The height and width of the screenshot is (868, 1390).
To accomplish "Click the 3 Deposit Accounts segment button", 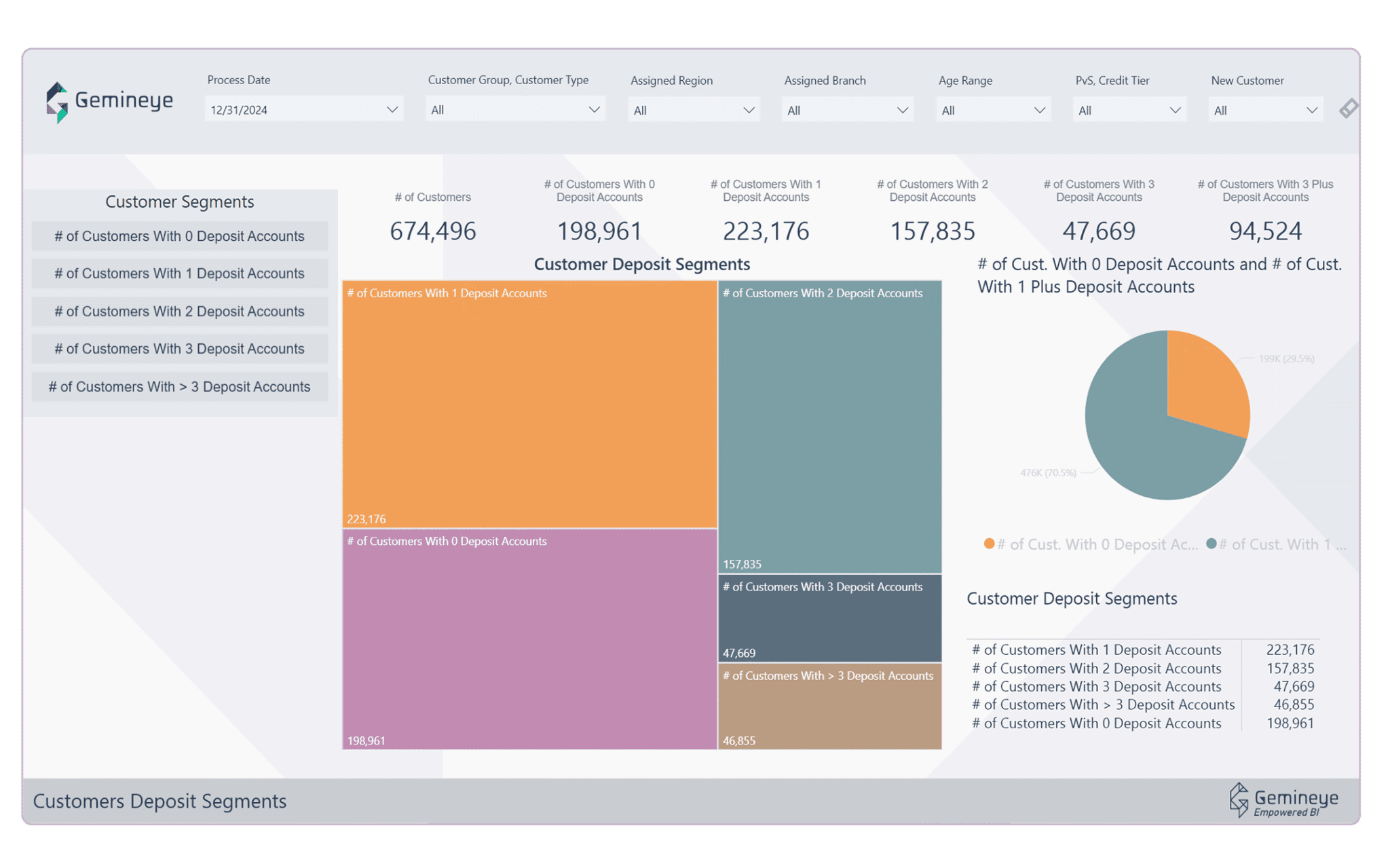I will (x=179, y=348).
